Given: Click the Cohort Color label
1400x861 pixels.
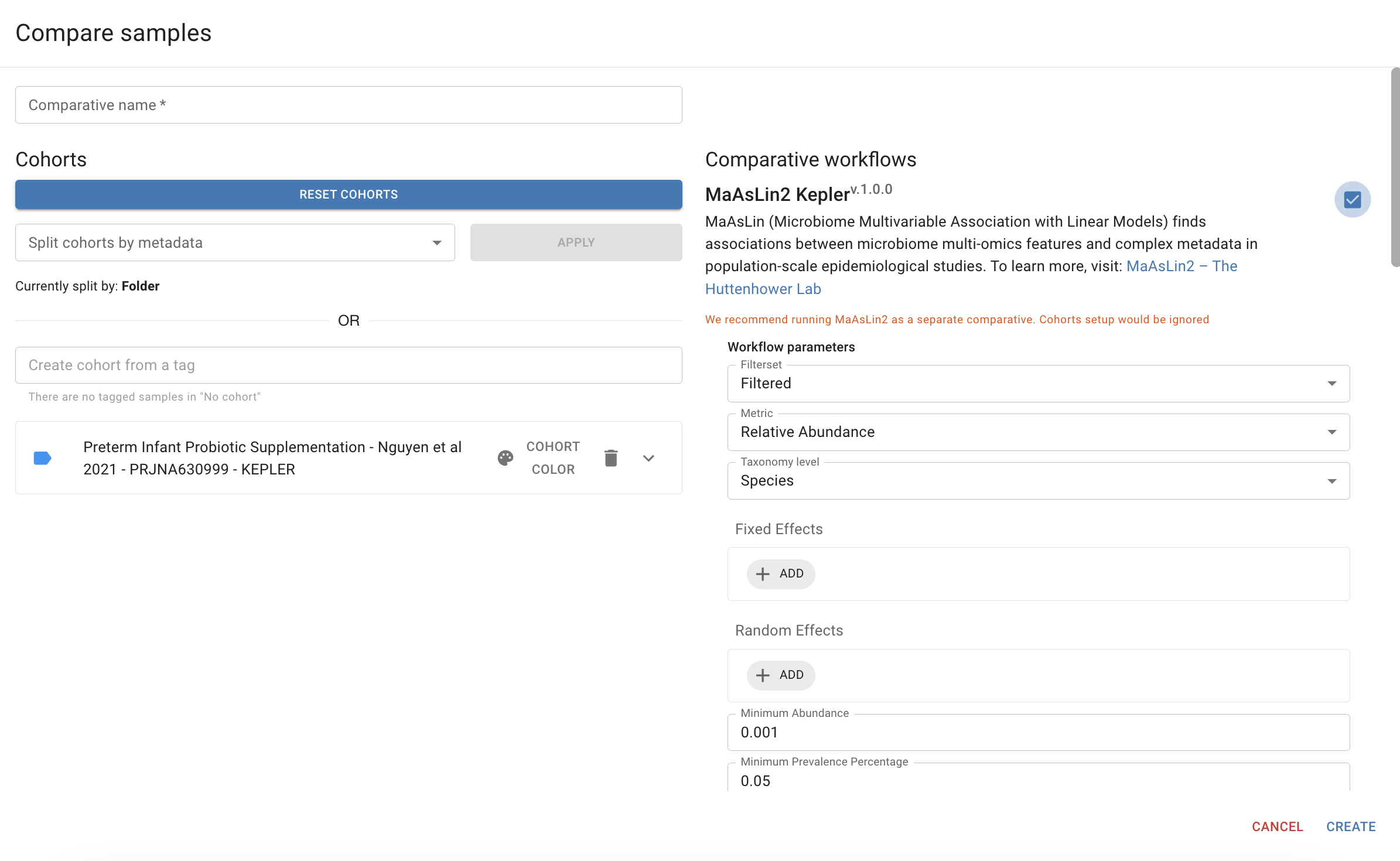Looking at the screenshot, I should [553, 458].
